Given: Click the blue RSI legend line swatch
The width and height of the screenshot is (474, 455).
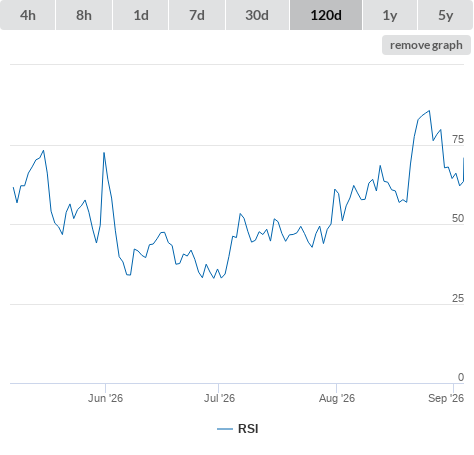Looking at the screenshot, I should (x=225, y=429).
